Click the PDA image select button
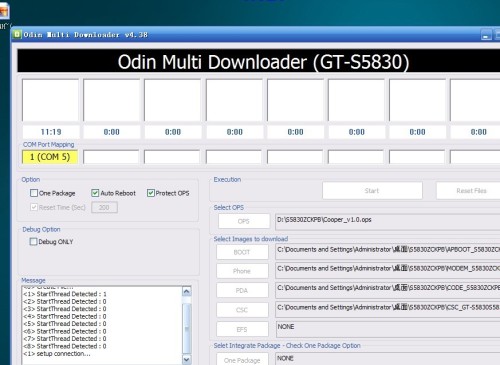500x365 pixels. pyautogui.click(x=242, y=290)
